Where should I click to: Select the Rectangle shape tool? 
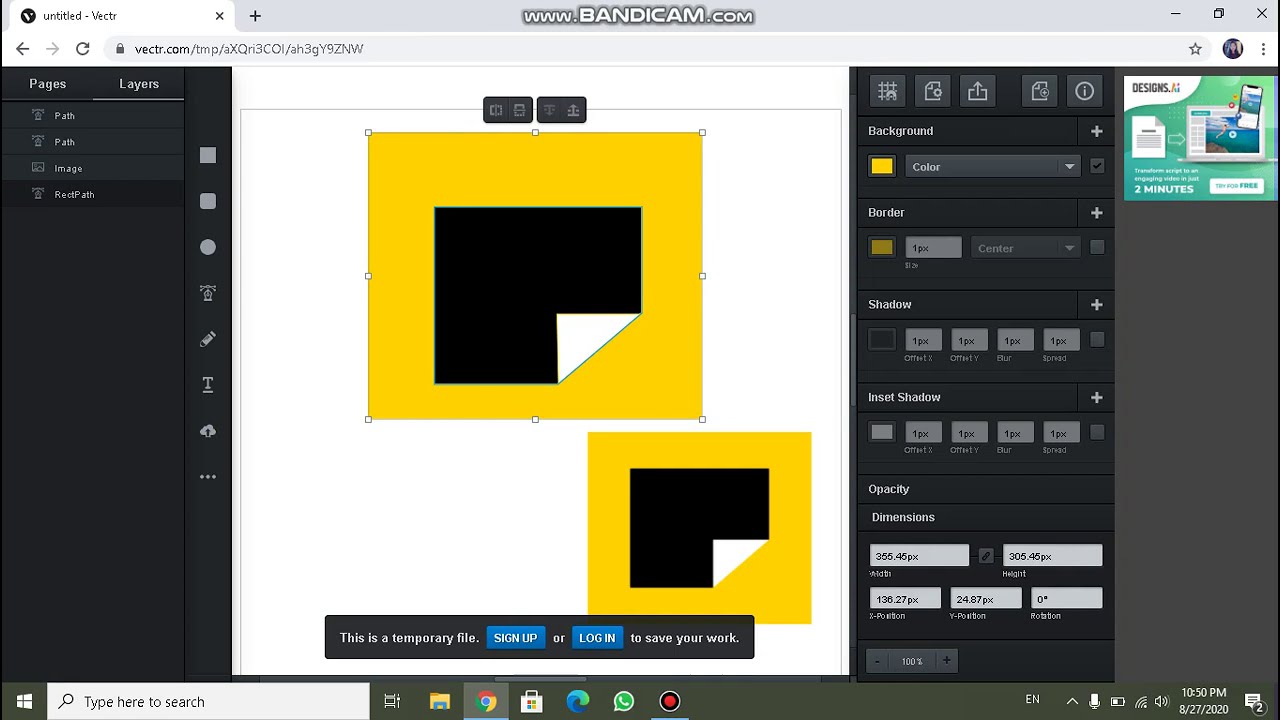tap(208, 155)
